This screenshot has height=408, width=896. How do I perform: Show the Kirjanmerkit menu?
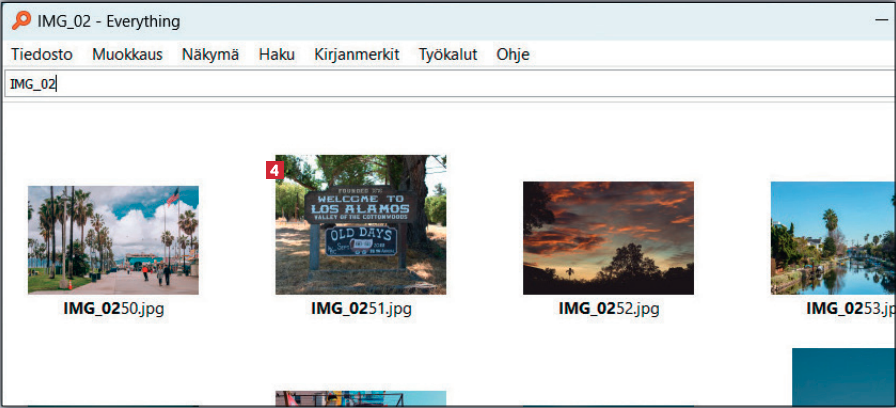[x=356, y=55]
